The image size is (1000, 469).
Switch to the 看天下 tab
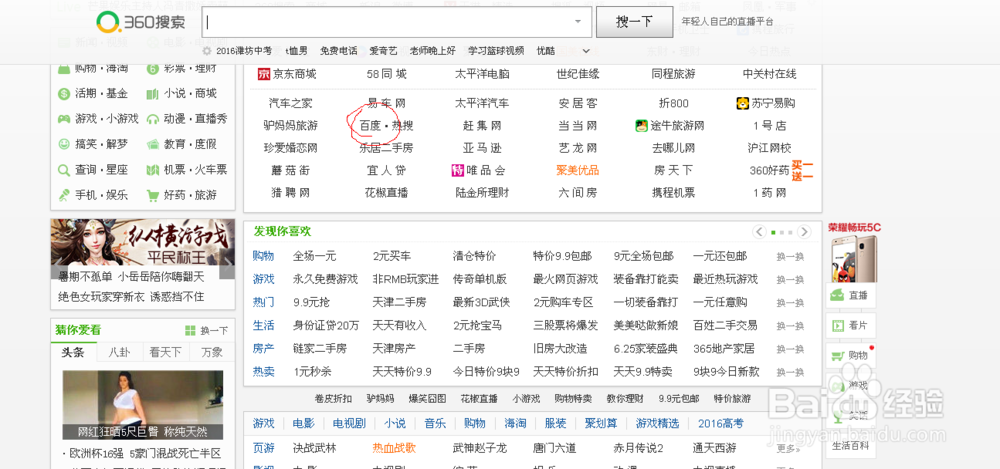pos(165,352)
